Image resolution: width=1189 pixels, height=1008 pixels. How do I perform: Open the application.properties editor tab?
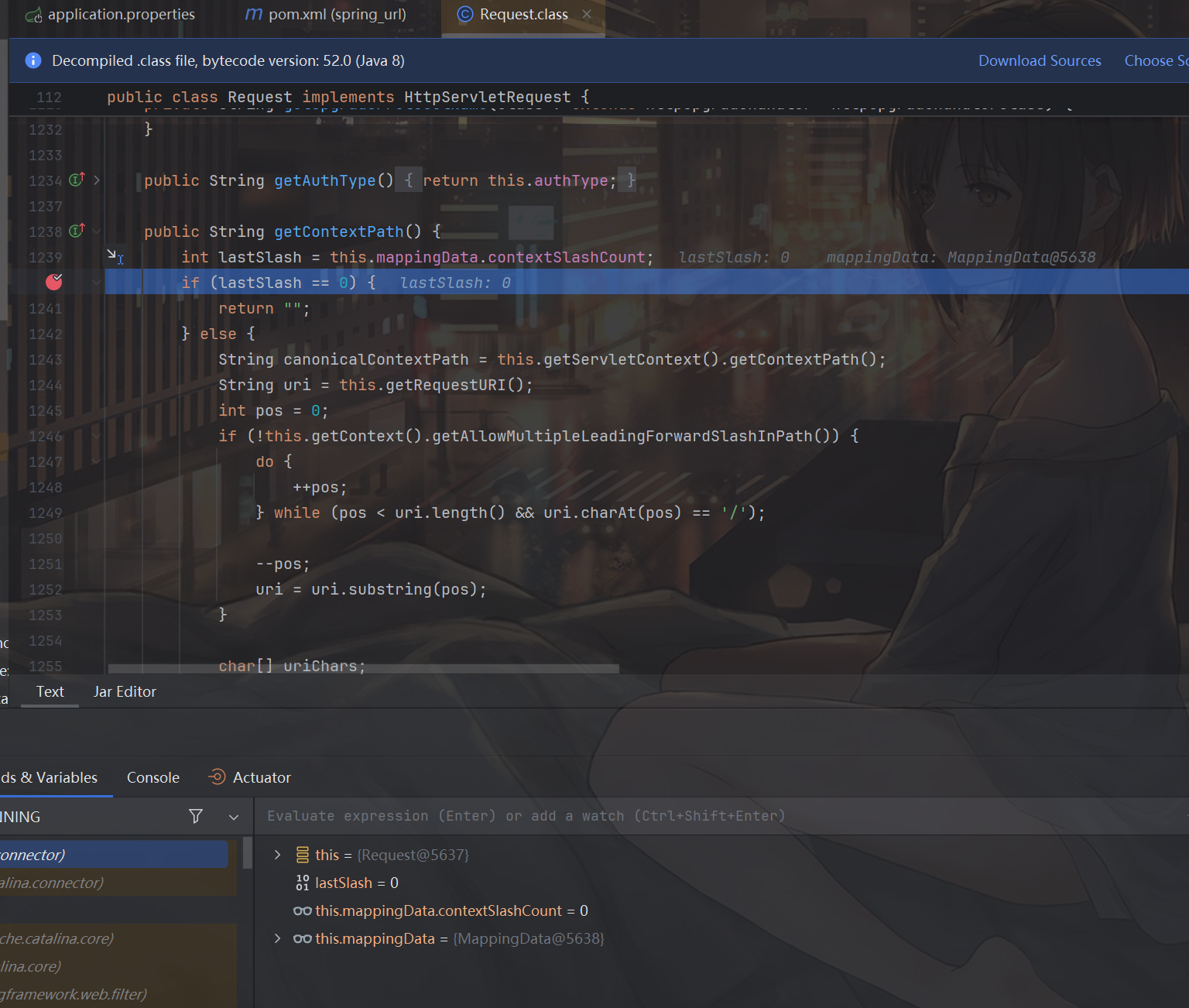[110, 15]
